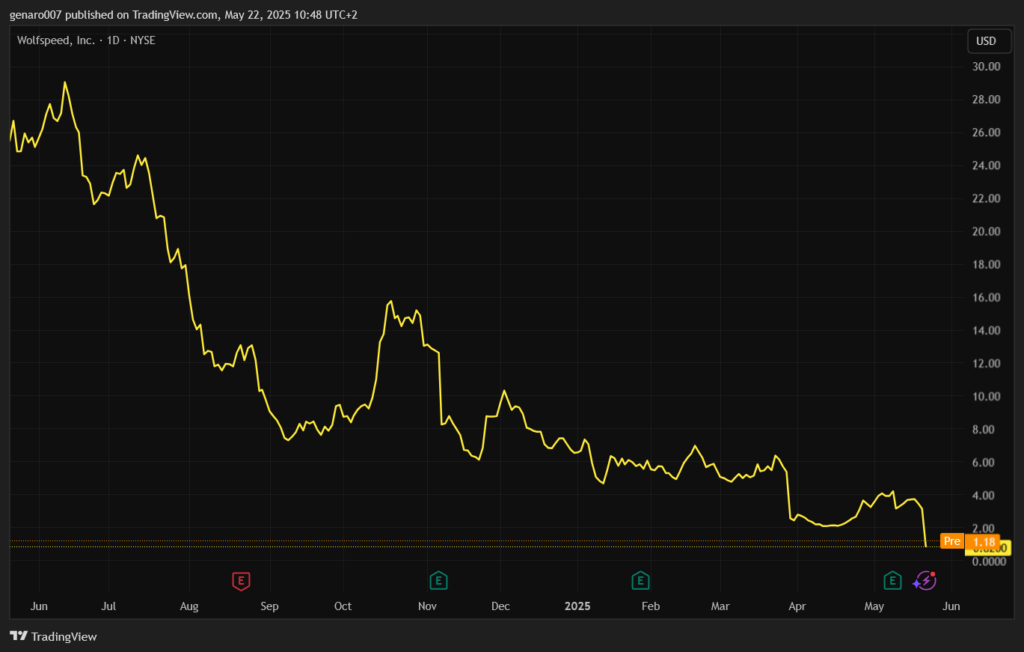Click the Wolfspeed, Inc. symbol title

pyautogui.click(x=57, y=39)
